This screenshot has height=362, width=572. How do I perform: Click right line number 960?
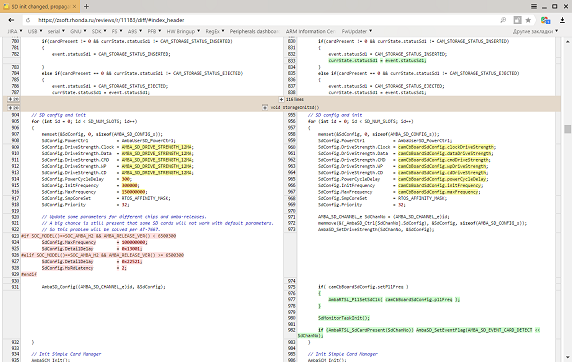(291, 147)
